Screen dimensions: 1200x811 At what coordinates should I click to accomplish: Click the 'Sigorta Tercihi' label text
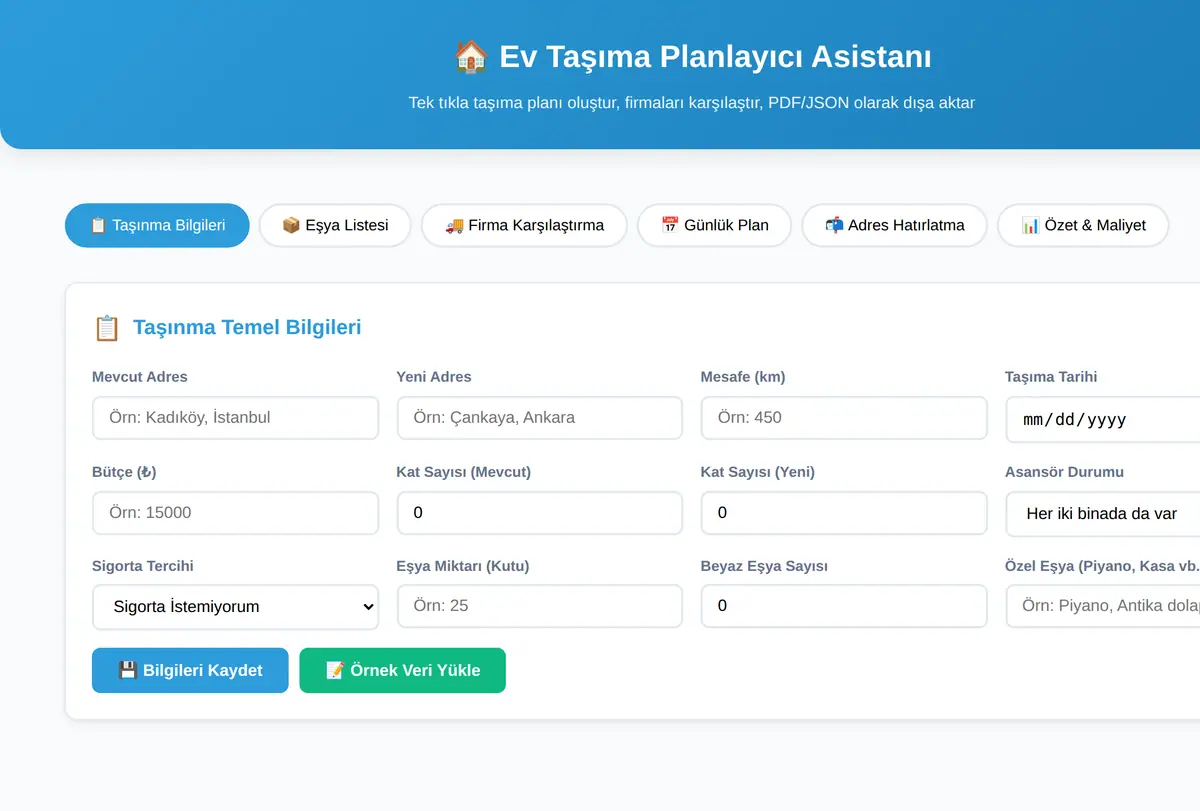click(143, 566)
